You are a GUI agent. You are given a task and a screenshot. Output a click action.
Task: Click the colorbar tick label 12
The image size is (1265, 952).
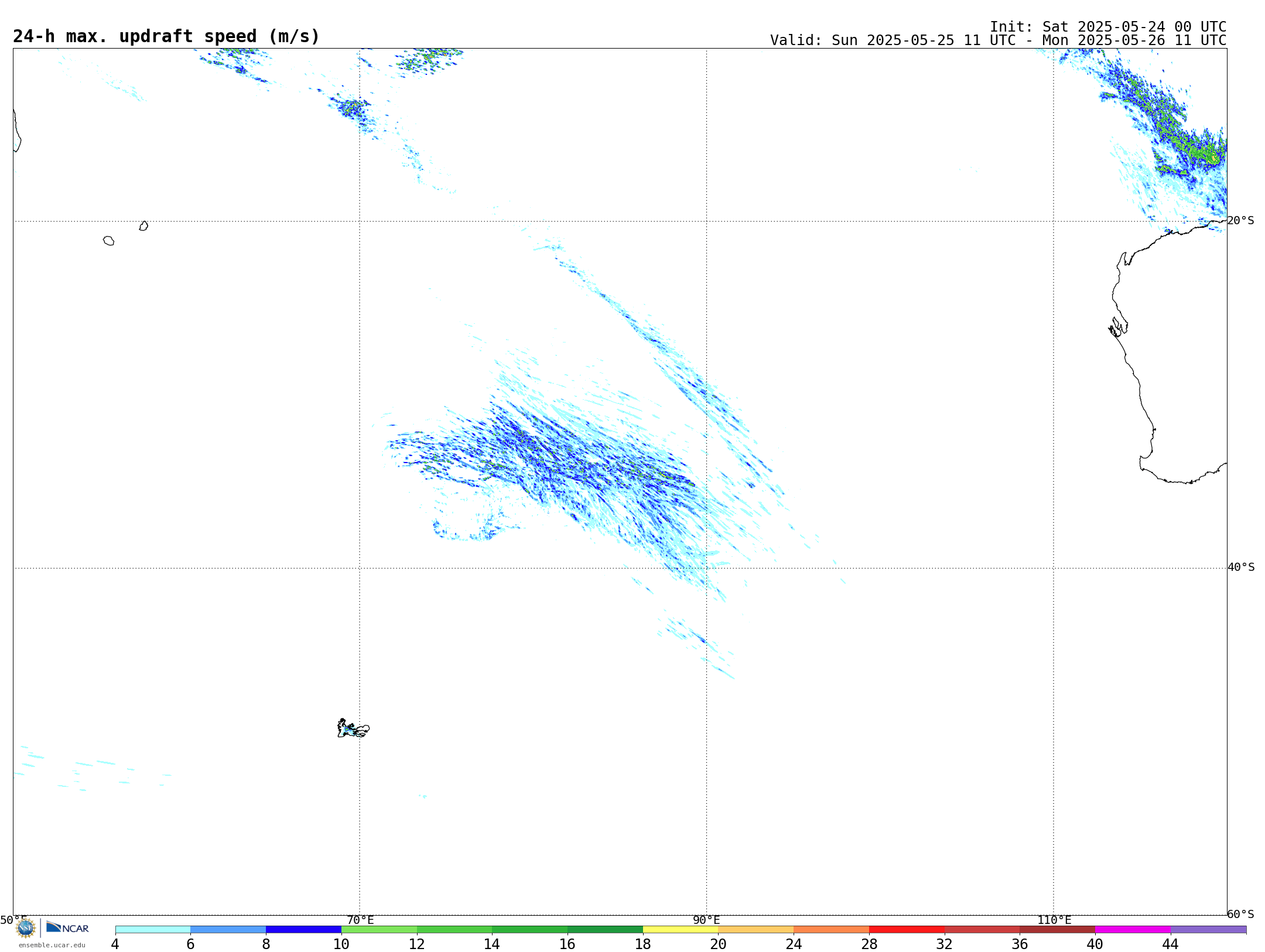417,944
